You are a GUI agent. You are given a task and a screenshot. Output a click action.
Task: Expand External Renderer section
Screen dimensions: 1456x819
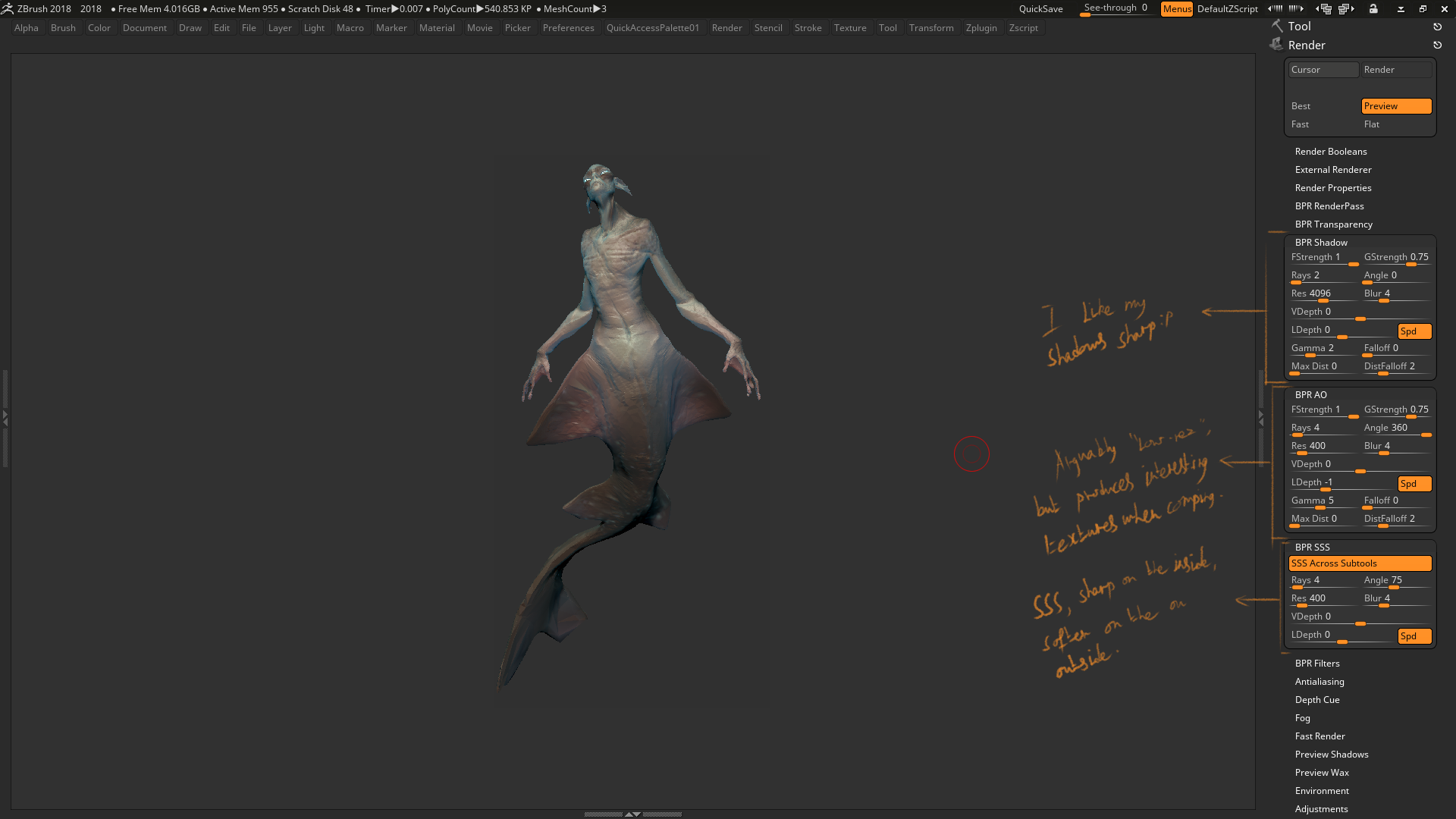pos(1333,170)
